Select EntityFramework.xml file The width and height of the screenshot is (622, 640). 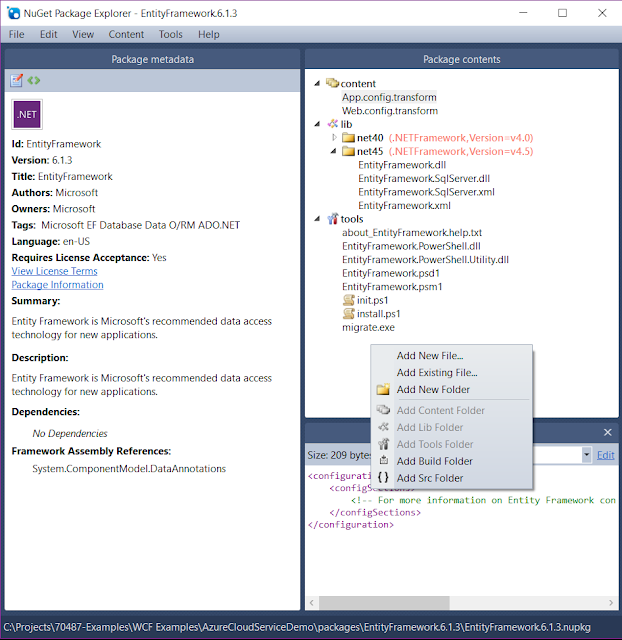point(404,205)
